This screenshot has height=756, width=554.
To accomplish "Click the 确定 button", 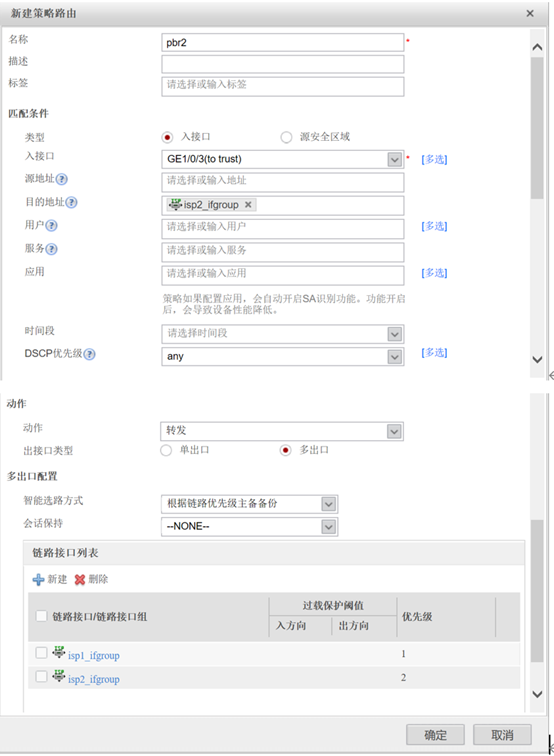I will tap(435, 735).
